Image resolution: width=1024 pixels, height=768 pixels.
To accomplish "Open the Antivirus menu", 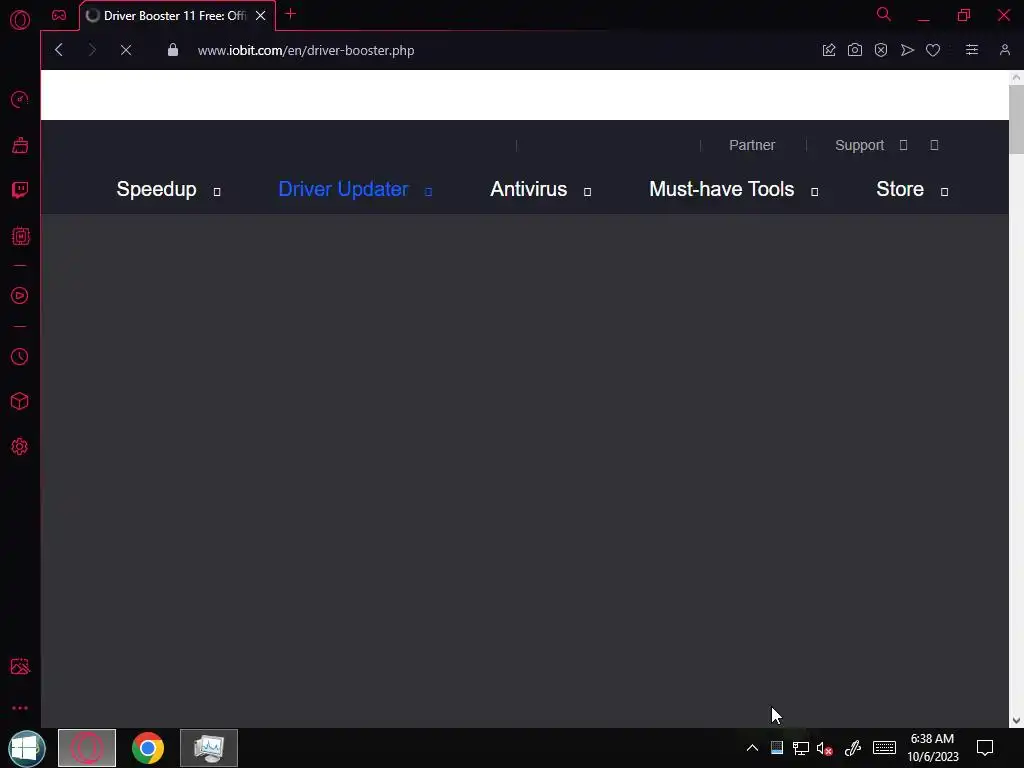I will click(x=528, y=189).
